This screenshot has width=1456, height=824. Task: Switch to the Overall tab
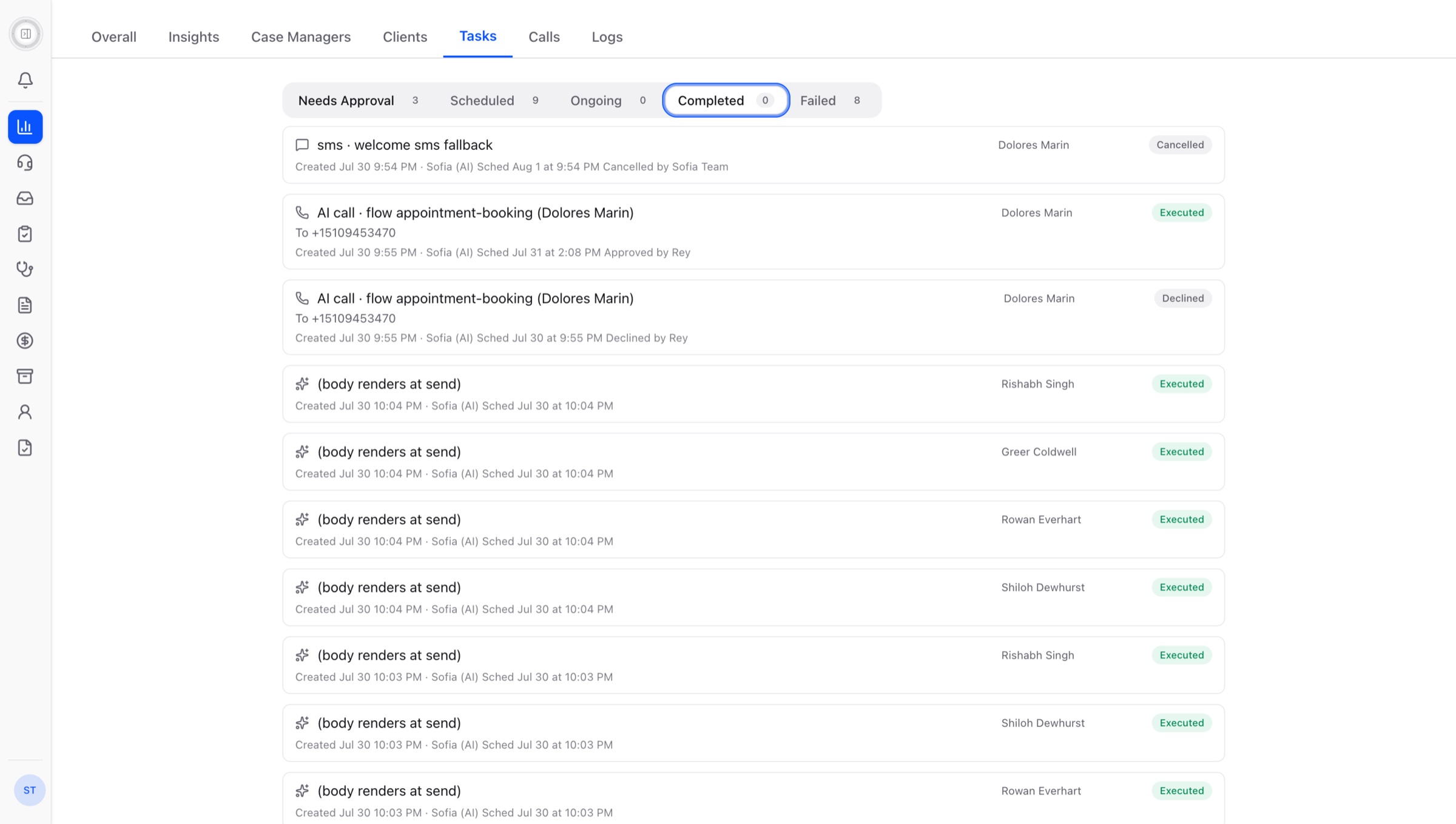point(114,36)
